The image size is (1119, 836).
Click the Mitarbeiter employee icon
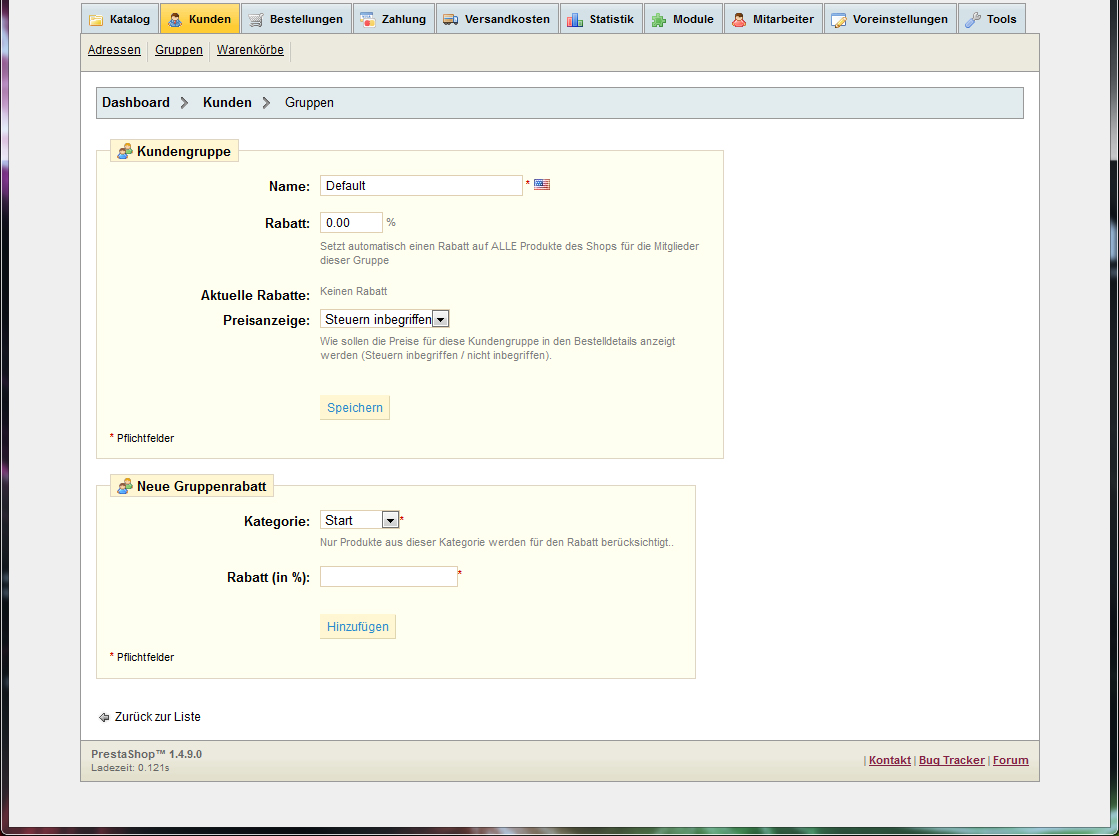[x=739, y=20]
